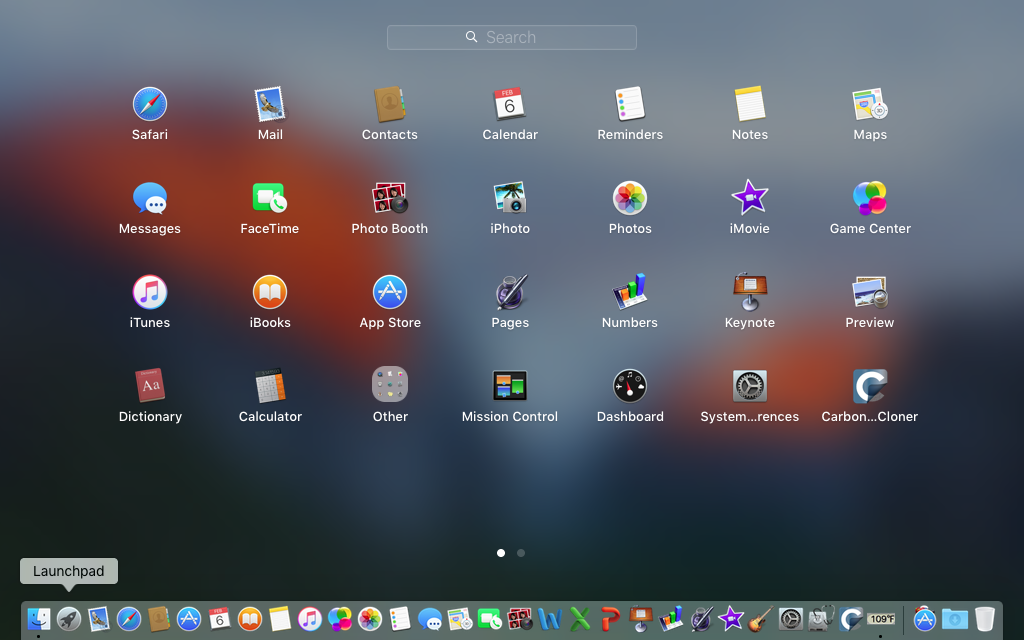Launch Maps from the Dock
1024x640 pixels.
pyautogui.click(x=460, y=619)
